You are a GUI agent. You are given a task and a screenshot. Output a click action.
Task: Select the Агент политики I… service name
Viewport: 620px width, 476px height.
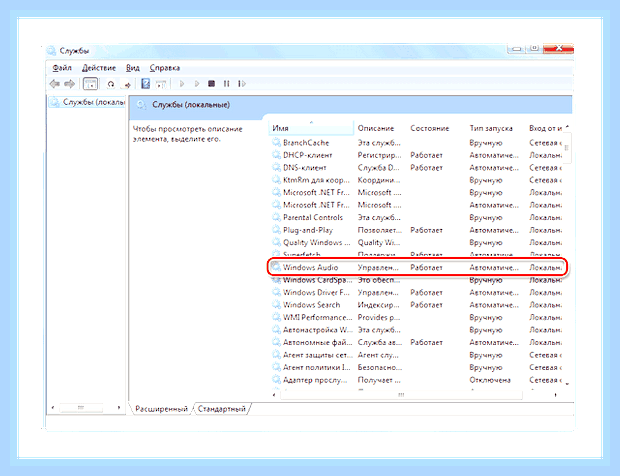[x=317, y=367]
